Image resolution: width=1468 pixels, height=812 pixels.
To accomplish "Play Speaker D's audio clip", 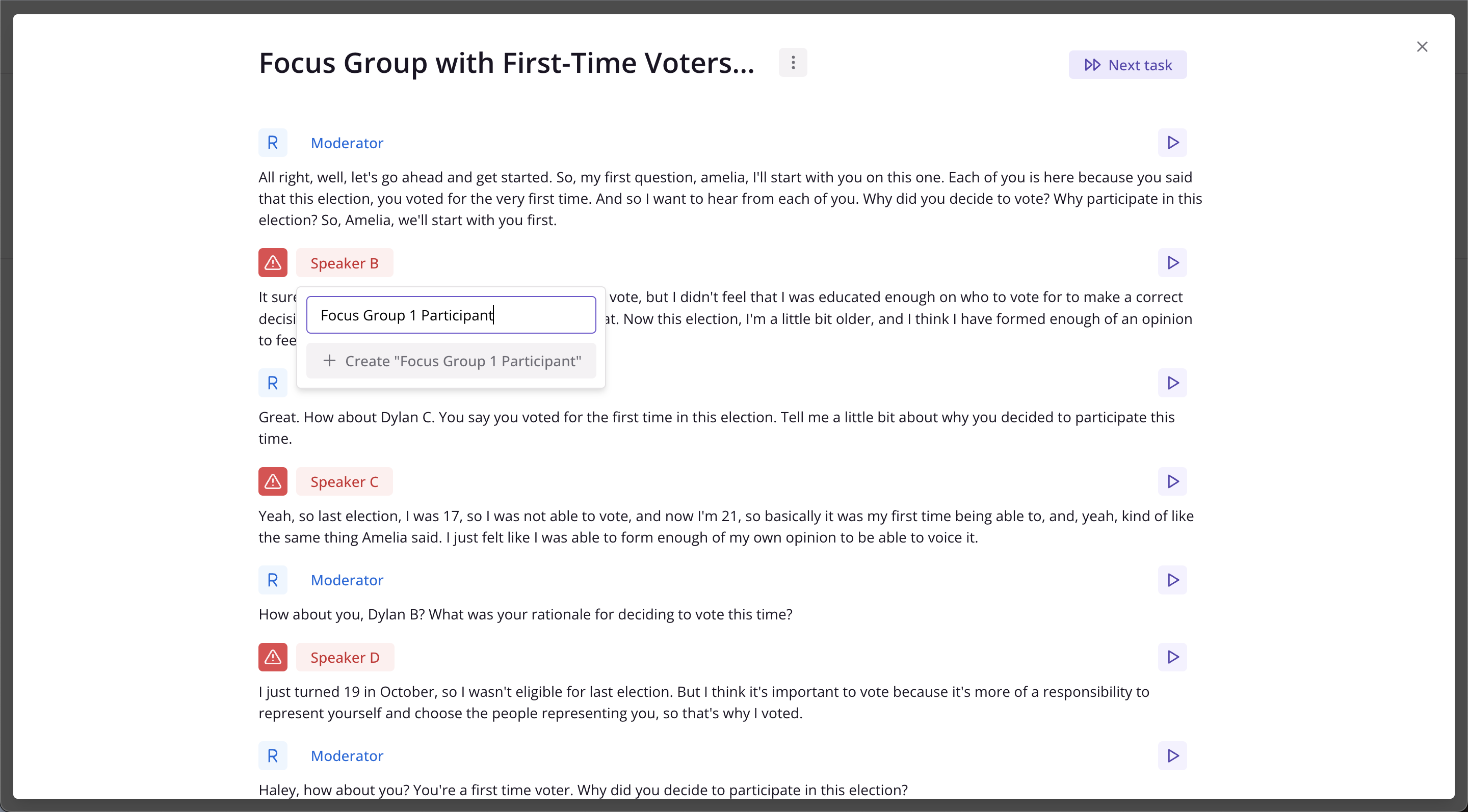I will pyautogui.click(x=1172, y=657).
